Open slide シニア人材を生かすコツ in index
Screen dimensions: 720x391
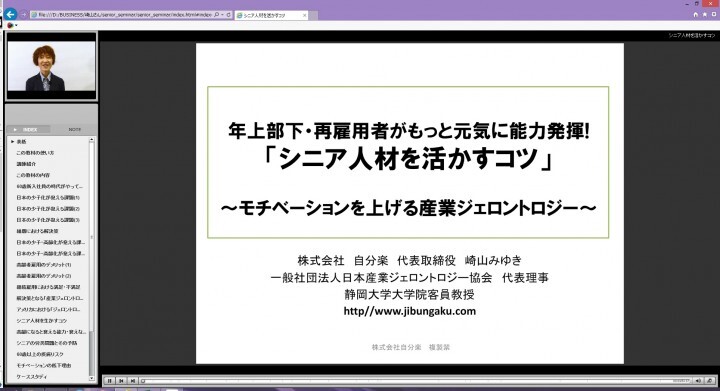[41, 320]
